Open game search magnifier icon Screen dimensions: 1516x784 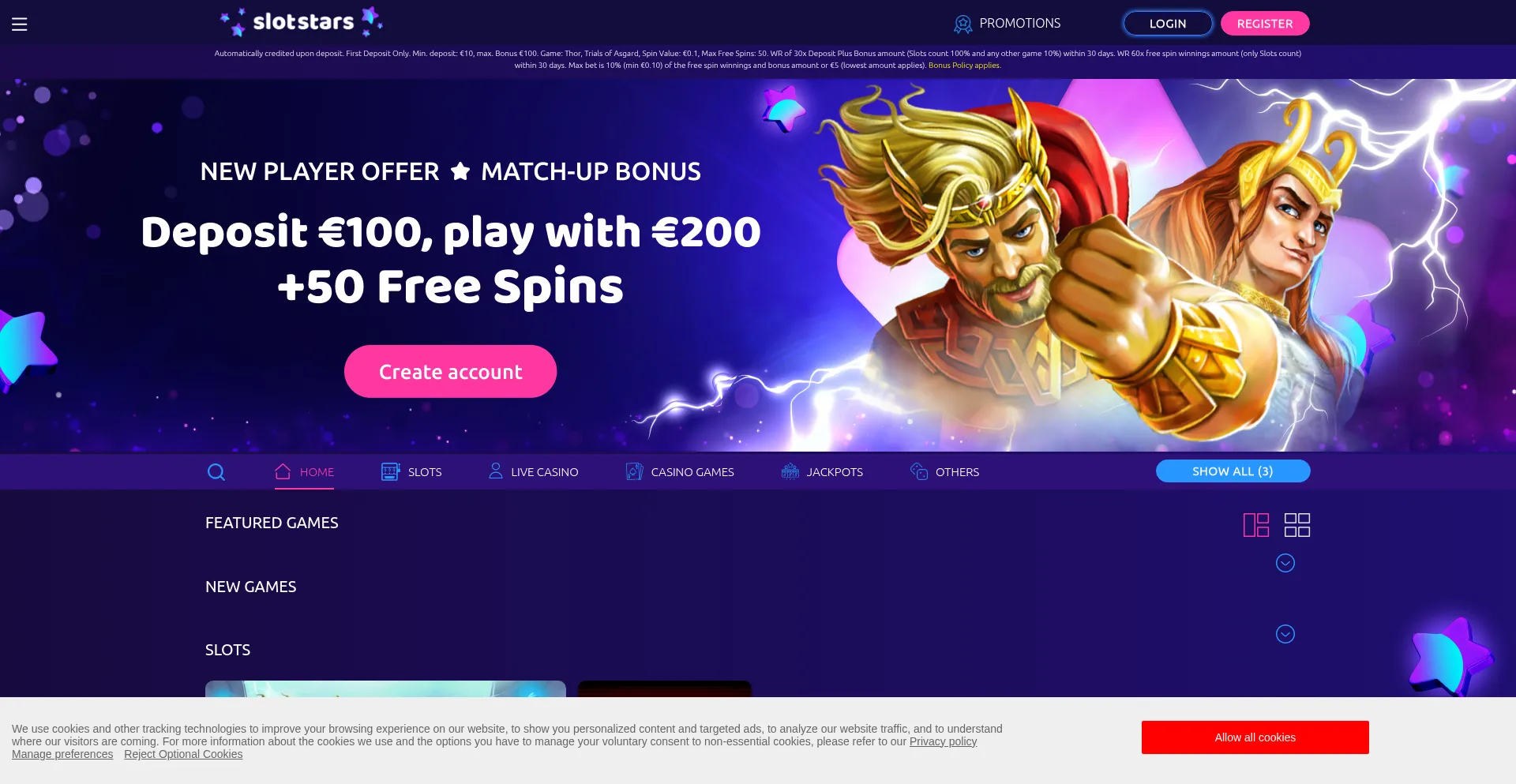pos(216,472)
